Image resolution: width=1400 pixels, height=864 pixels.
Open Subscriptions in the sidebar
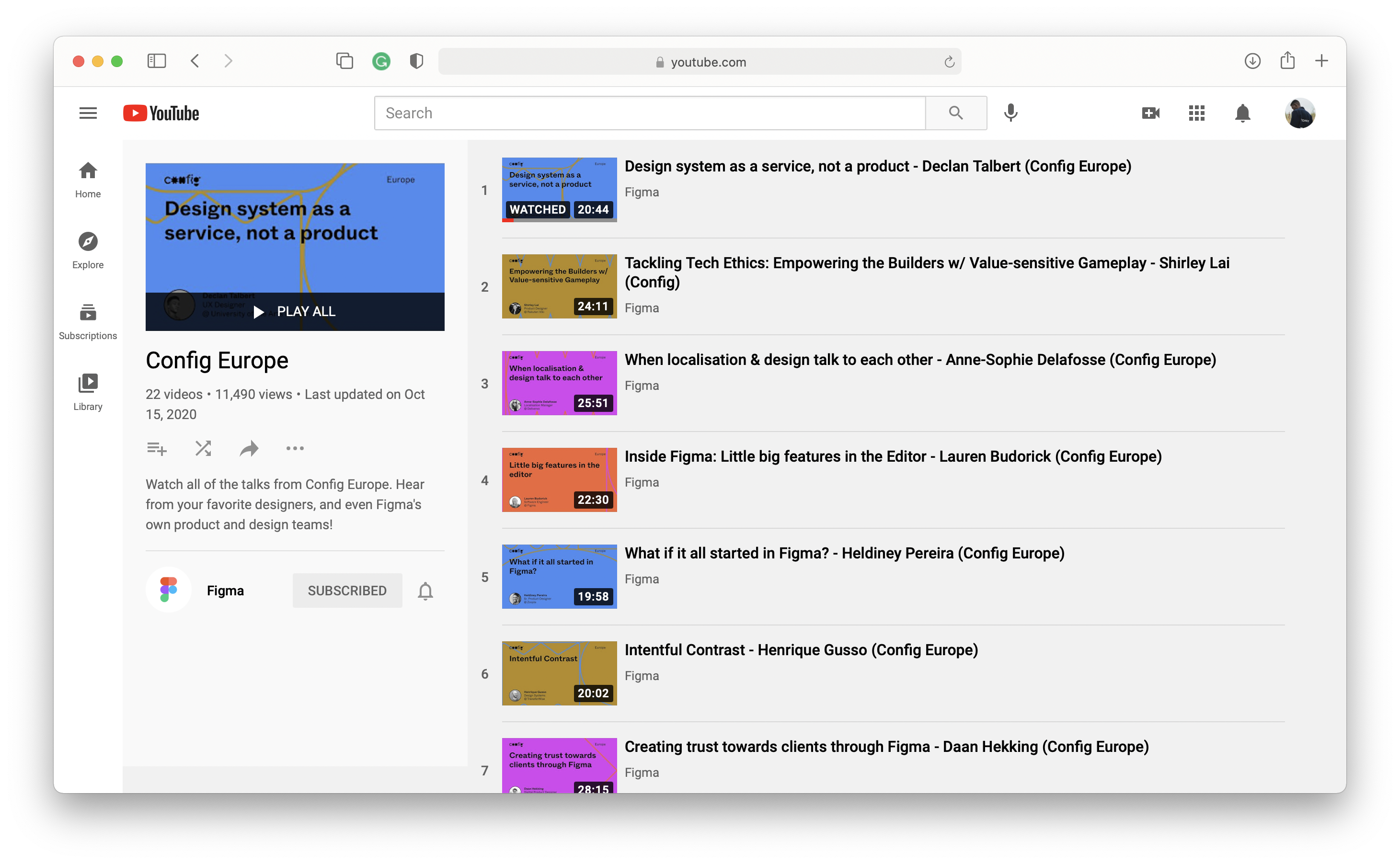pos(88,321)
